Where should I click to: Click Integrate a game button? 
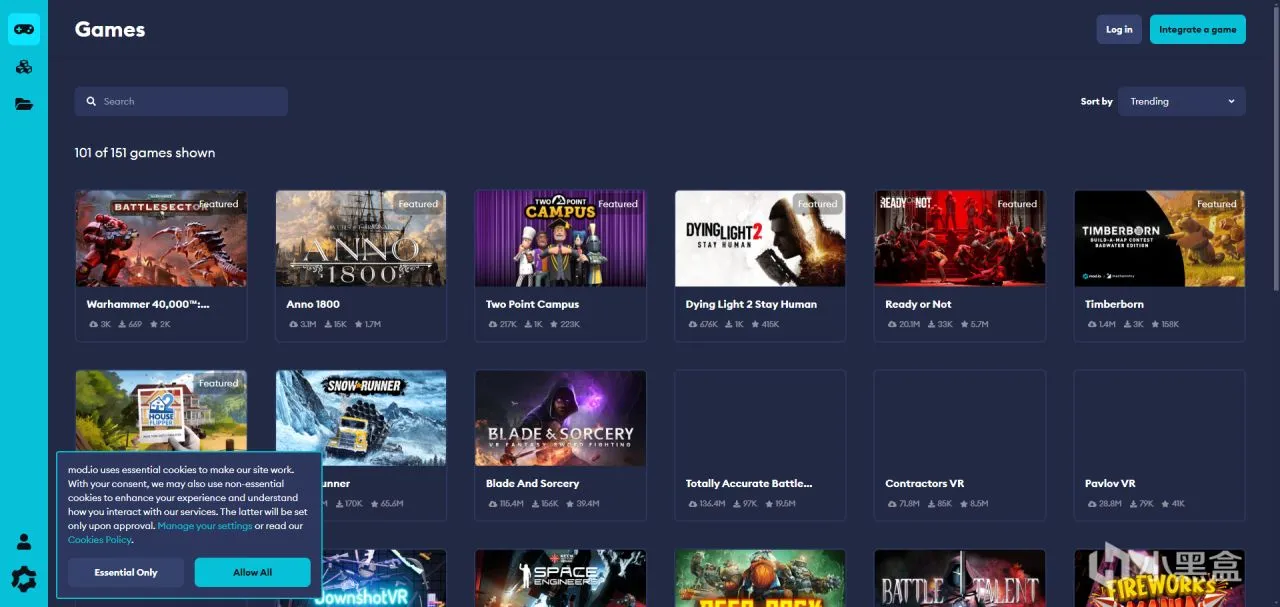tap(1197, 29)
